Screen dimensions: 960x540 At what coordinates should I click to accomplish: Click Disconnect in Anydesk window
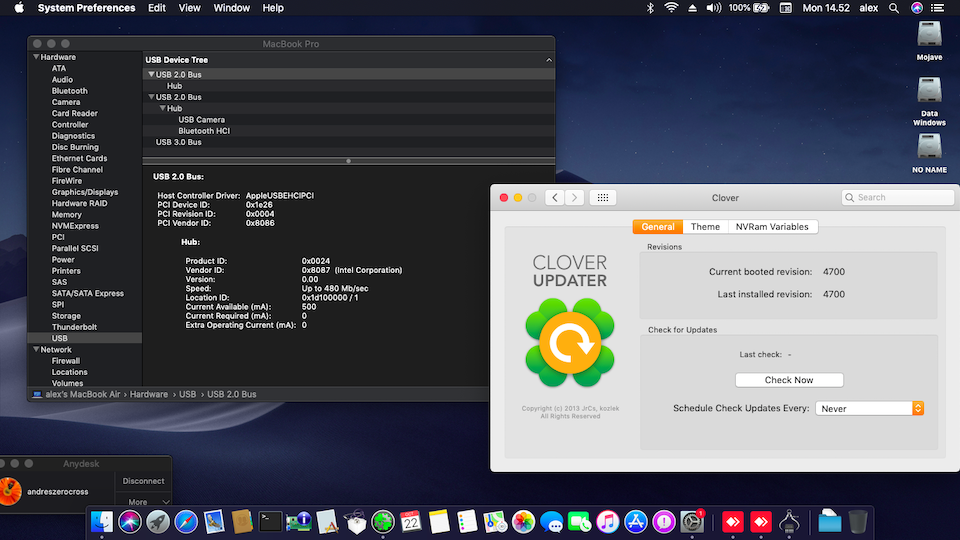point(143,481)
